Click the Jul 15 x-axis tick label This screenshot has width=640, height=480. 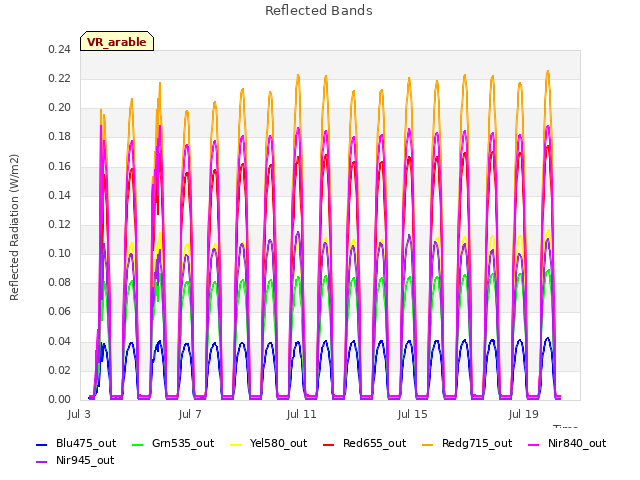tap(413, 414)
